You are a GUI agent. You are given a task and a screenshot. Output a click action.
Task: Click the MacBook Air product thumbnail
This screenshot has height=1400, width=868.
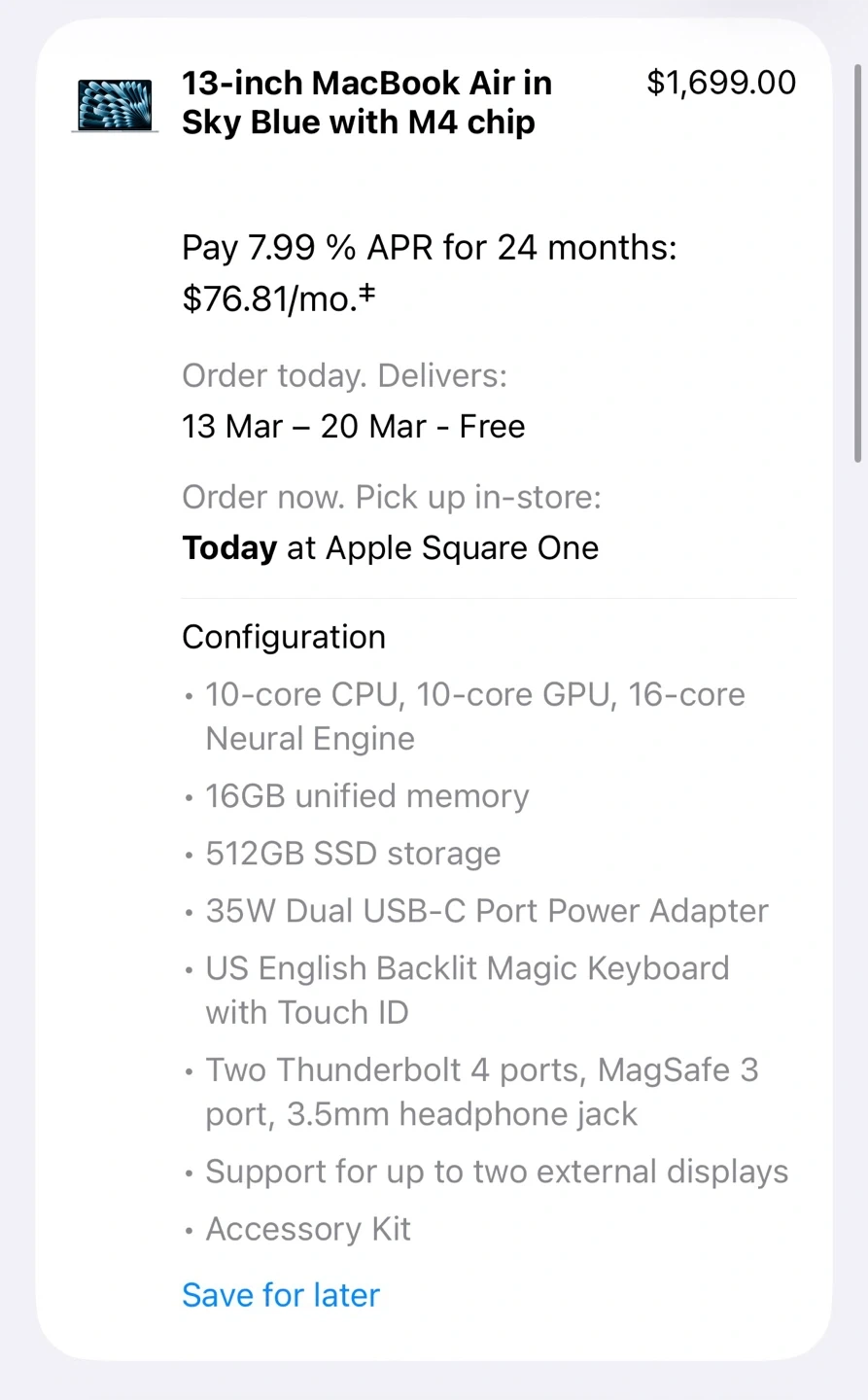115,105
